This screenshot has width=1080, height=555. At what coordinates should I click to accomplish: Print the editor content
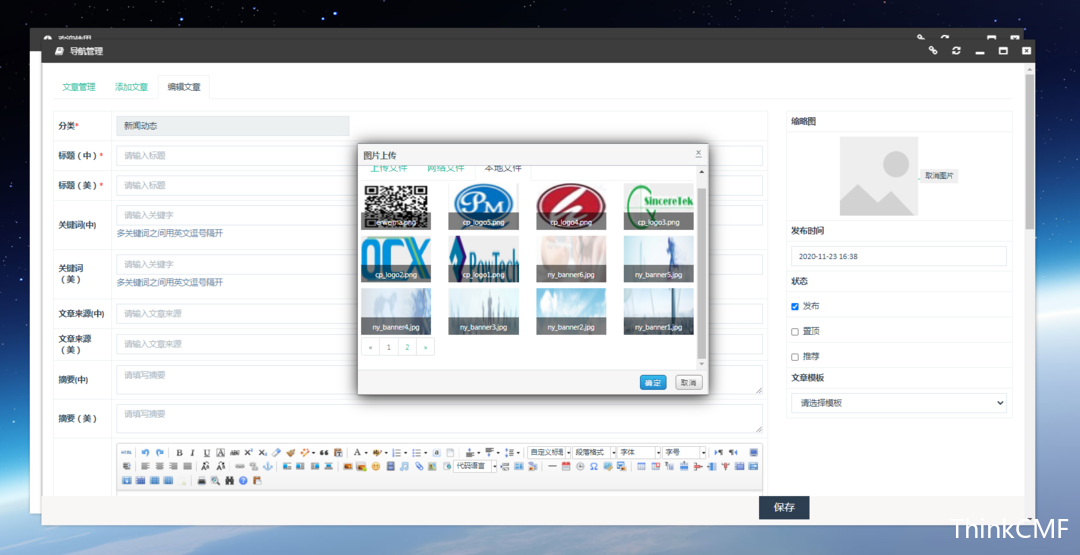[202, 481]
